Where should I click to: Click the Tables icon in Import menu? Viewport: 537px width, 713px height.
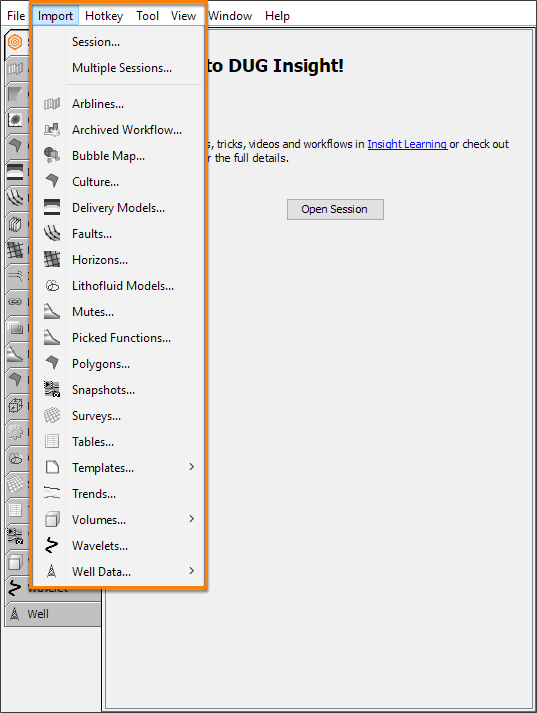(52, 441)
